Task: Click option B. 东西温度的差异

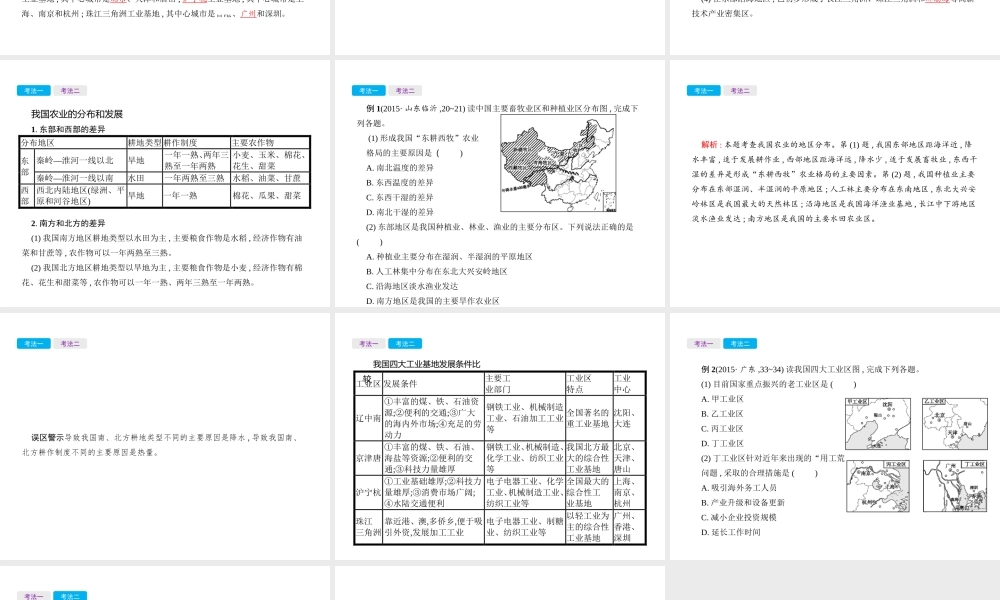Action: [x=400, y=182]
